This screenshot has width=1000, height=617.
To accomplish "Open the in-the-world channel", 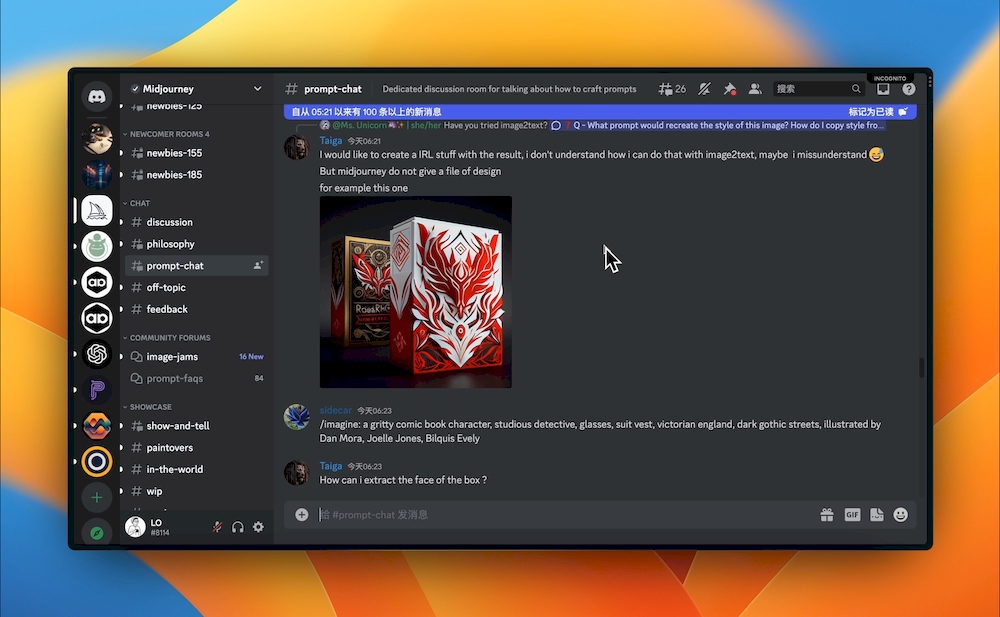I will (x=196, y=469).
